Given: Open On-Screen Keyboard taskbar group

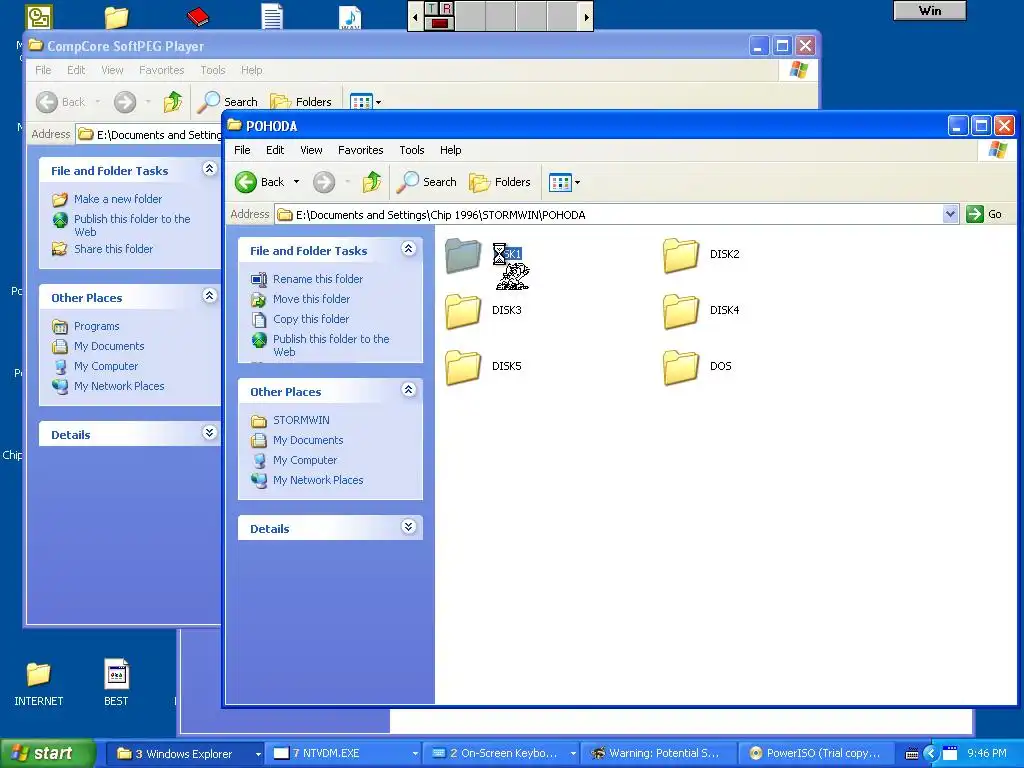Looking at the screenshot, I should (x=502, y=754).
